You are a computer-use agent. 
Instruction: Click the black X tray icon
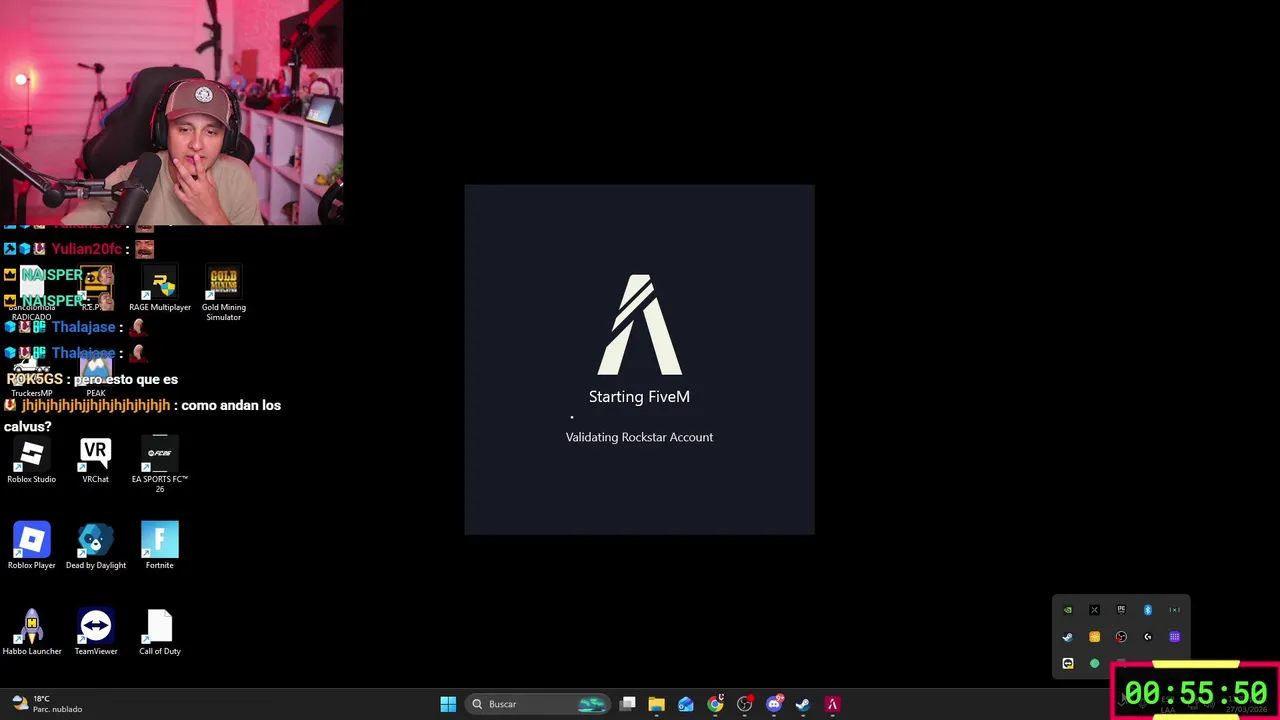(x=1094, y=610)
